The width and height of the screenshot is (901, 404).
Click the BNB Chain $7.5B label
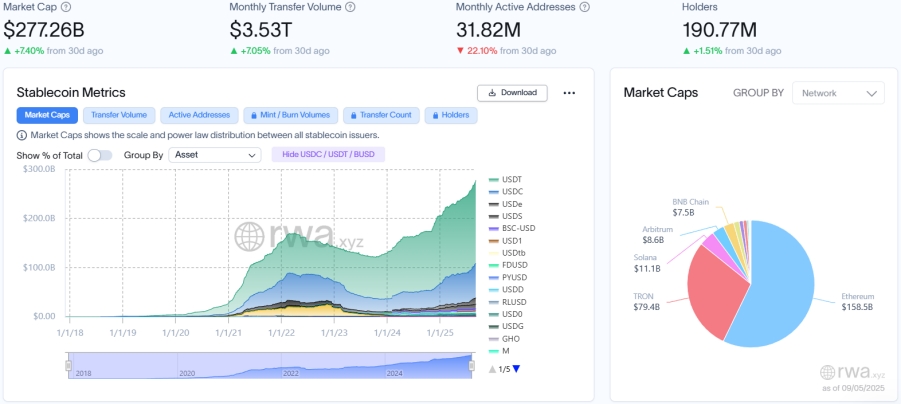click(691, 207)
